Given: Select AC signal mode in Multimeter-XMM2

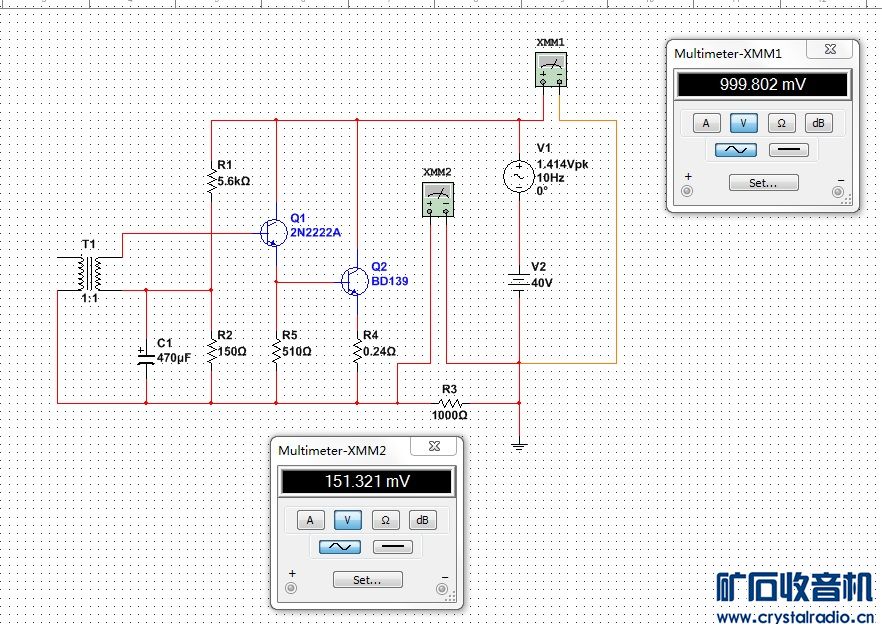Looking at the screenshot, I should (340, 547).
